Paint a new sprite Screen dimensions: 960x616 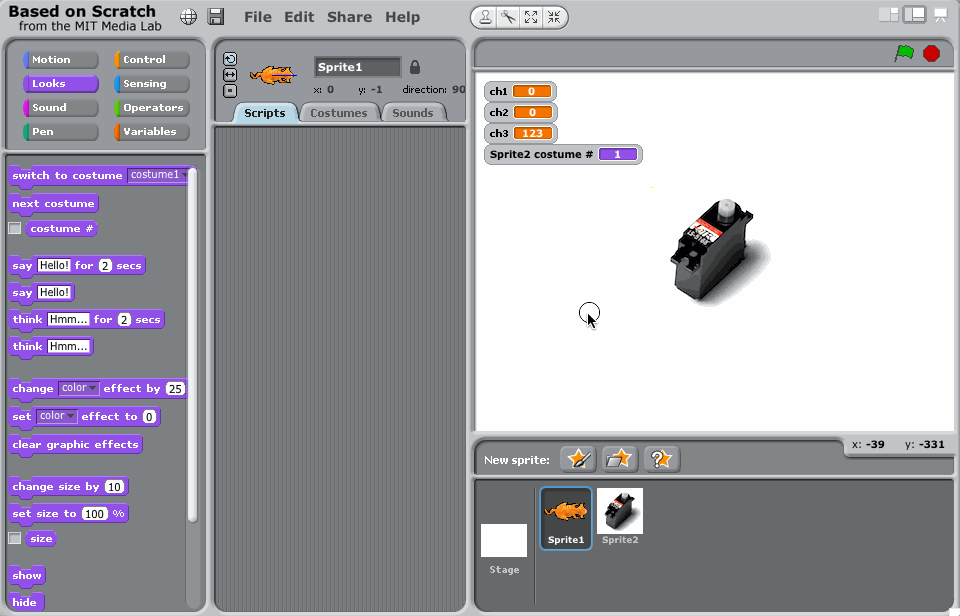578,459
